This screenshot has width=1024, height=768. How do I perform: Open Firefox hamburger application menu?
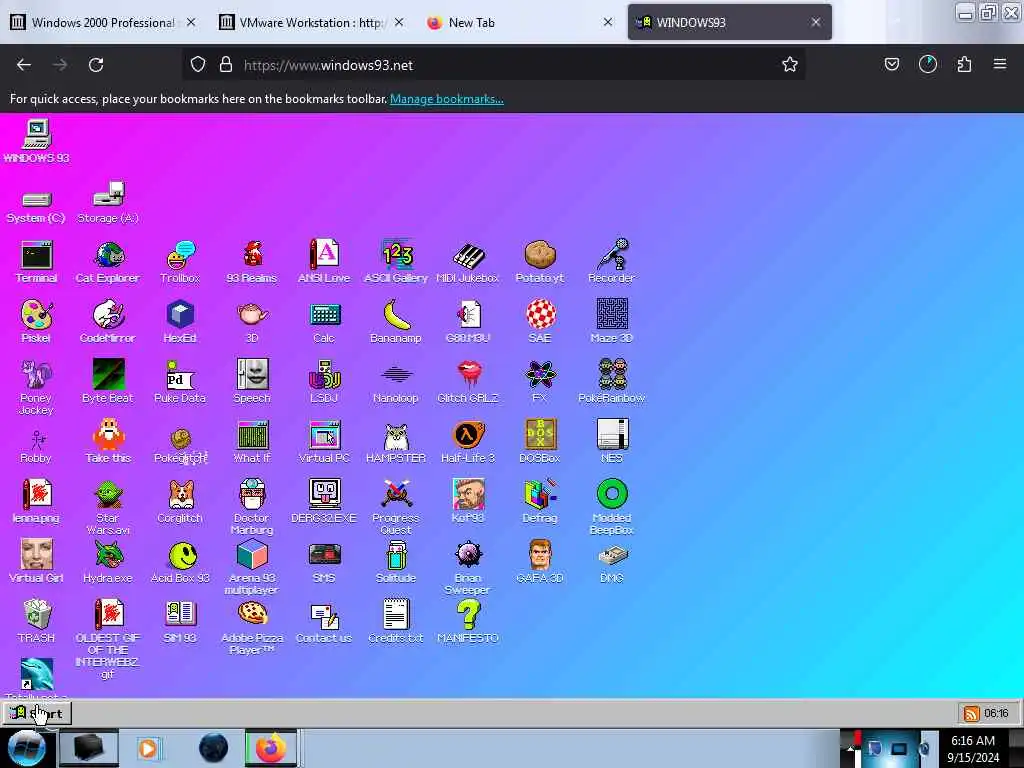pos(1000,64)
